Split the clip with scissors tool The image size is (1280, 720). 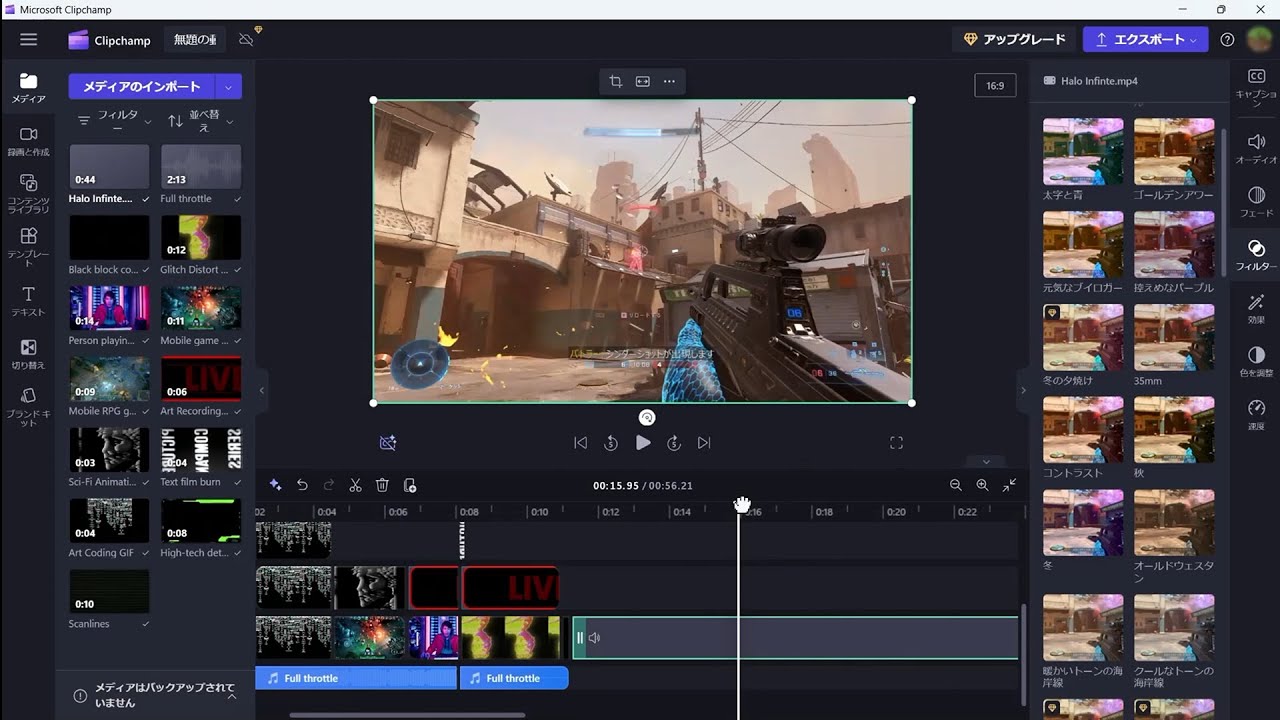click(355, 485)
